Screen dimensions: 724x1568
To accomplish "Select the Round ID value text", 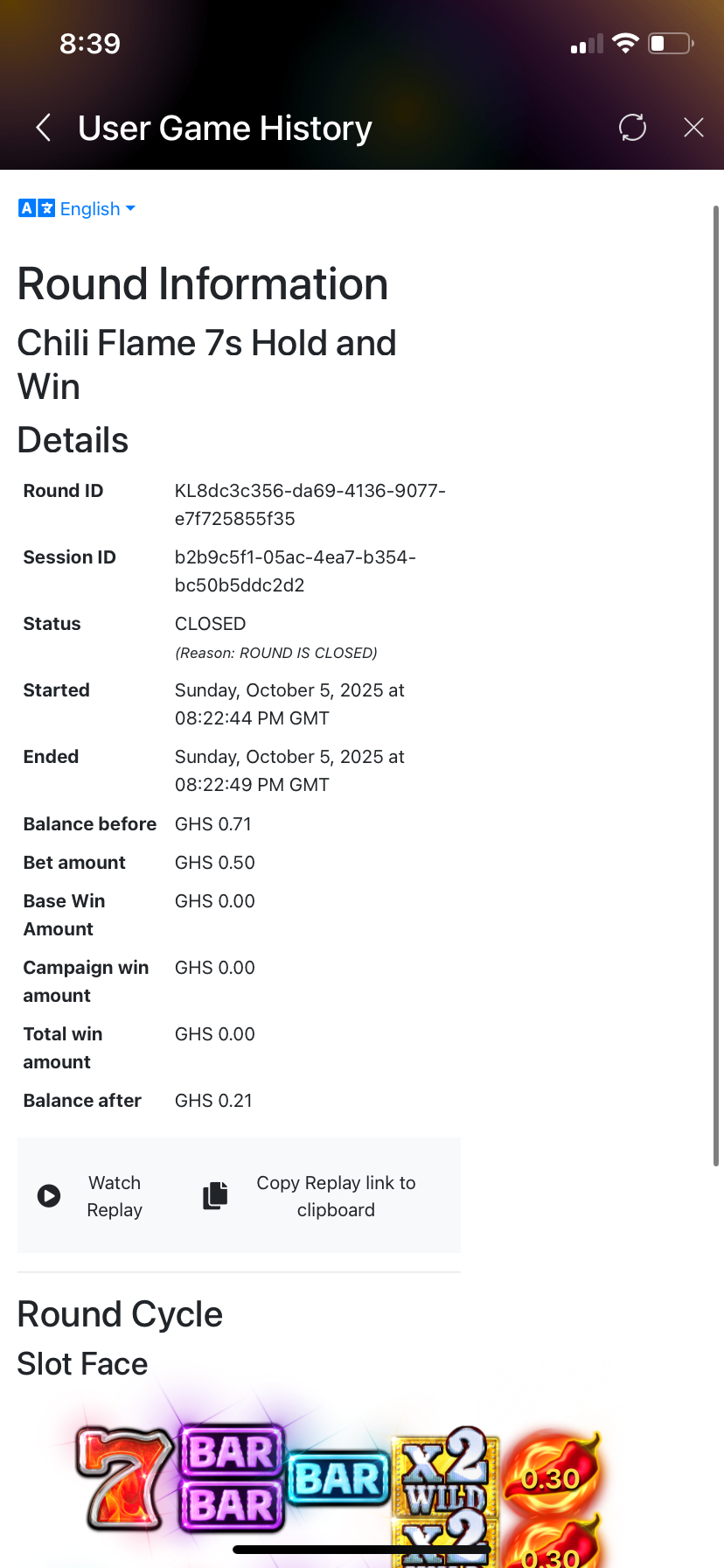I will (310, 505).
